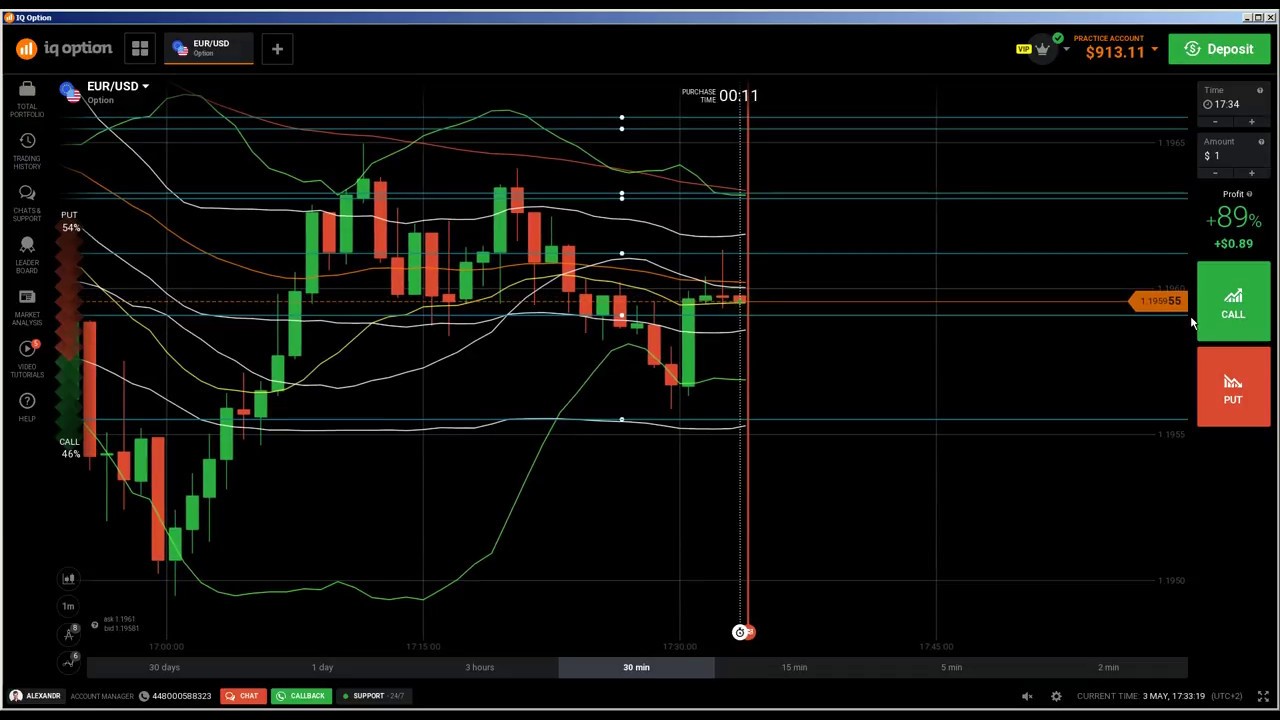Click the Deposit button
The width and height of the screenshot is (1280, 720).
pos(1219,49)
